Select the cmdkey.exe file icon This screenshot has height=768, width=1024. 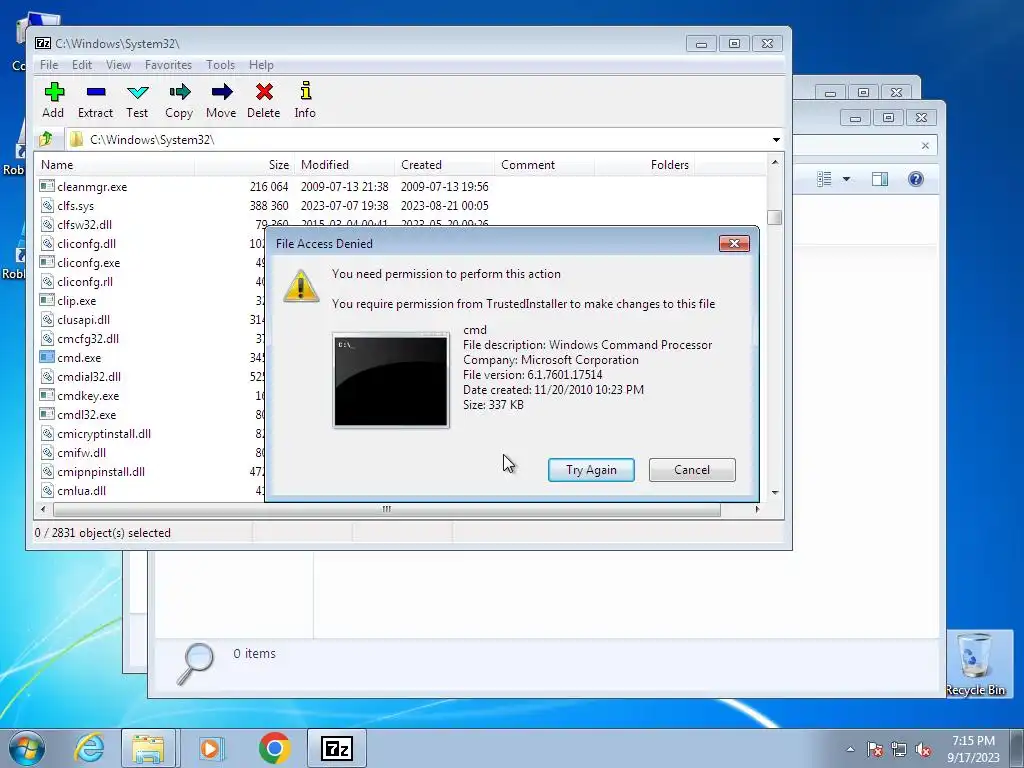[x=46, y=395]
